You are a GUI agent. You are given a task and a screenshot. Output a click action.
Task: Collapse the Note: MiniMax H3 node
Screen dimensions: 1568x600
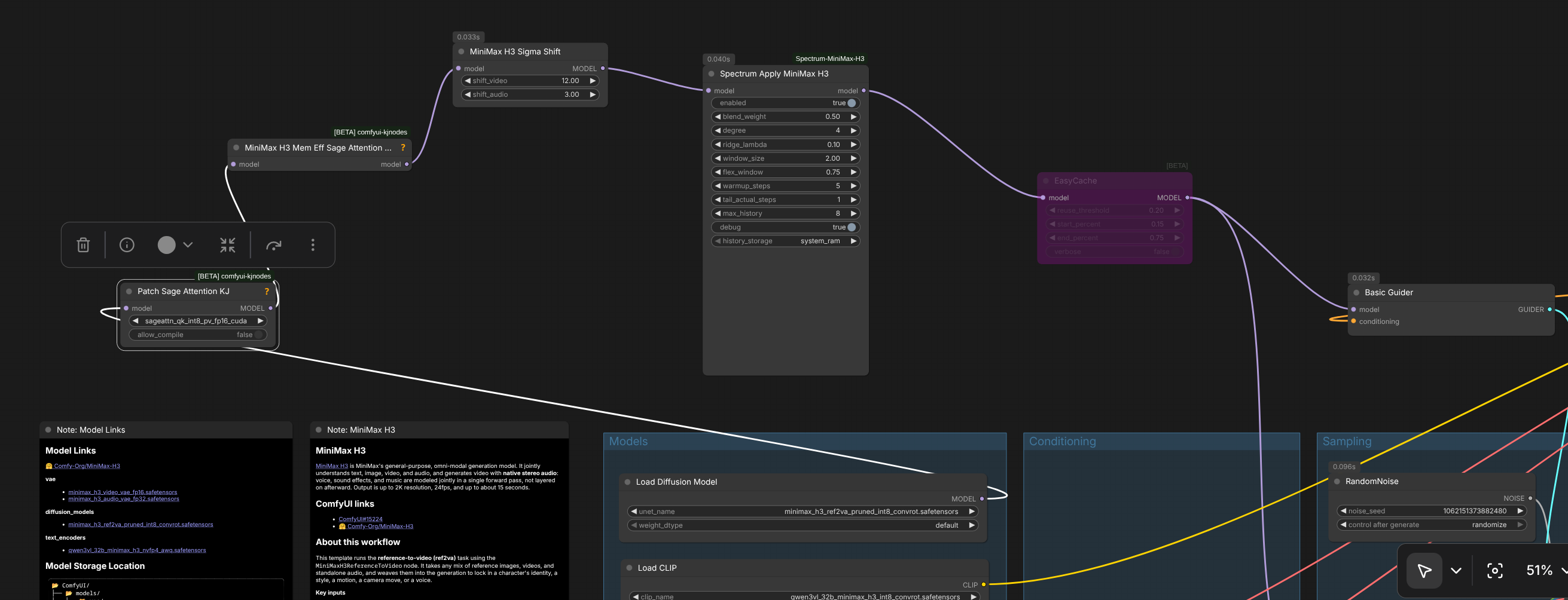tap(318, 430)
